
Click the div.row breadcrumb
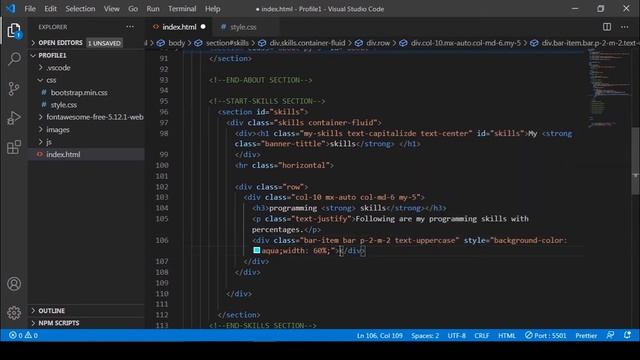pyautogui.click(x=378, y=43)
